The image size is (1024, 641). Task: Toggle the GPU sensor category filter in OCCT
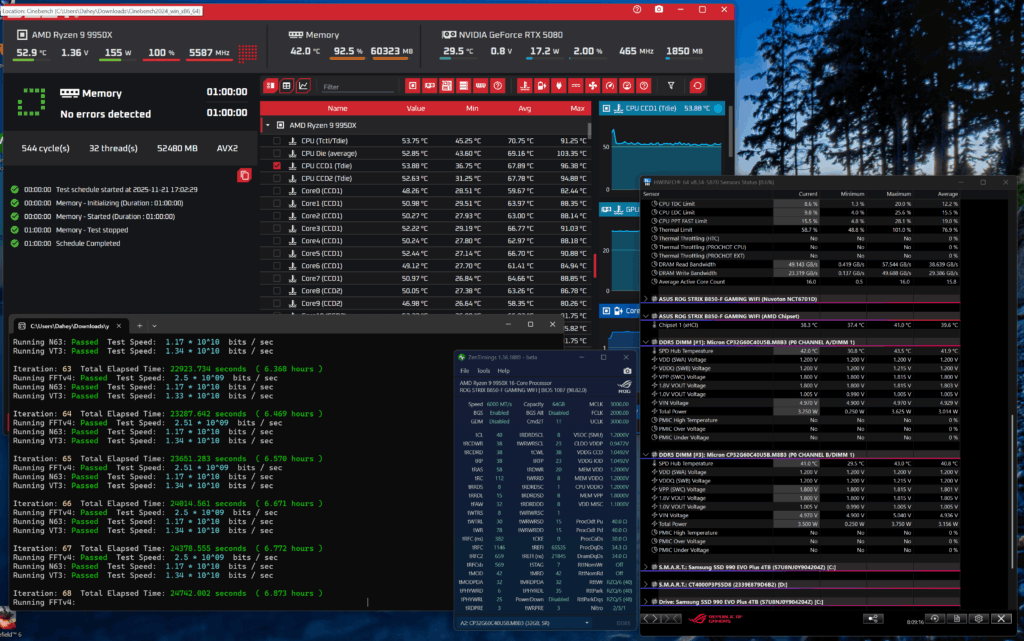(x=430, y=86)
